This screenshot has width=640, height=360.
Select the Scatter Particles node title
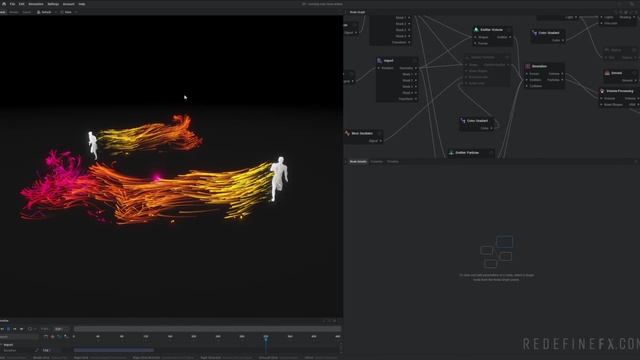[467, 153]
